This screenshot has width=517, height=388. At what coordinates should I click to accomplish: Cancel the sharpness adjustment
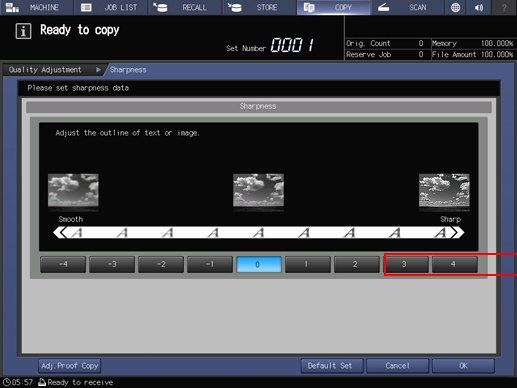[x=398, y=366]
